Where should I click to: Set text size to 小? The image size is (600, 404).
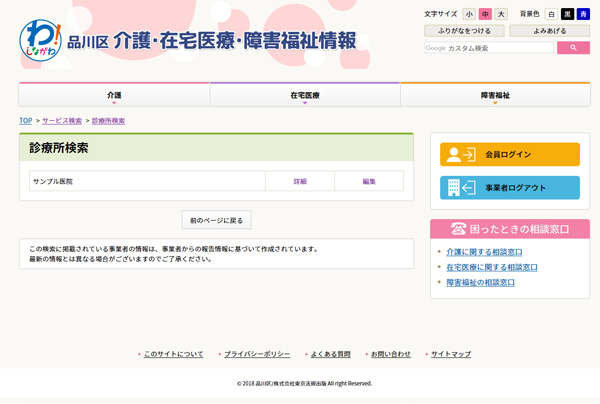click(x=469, y=14)
